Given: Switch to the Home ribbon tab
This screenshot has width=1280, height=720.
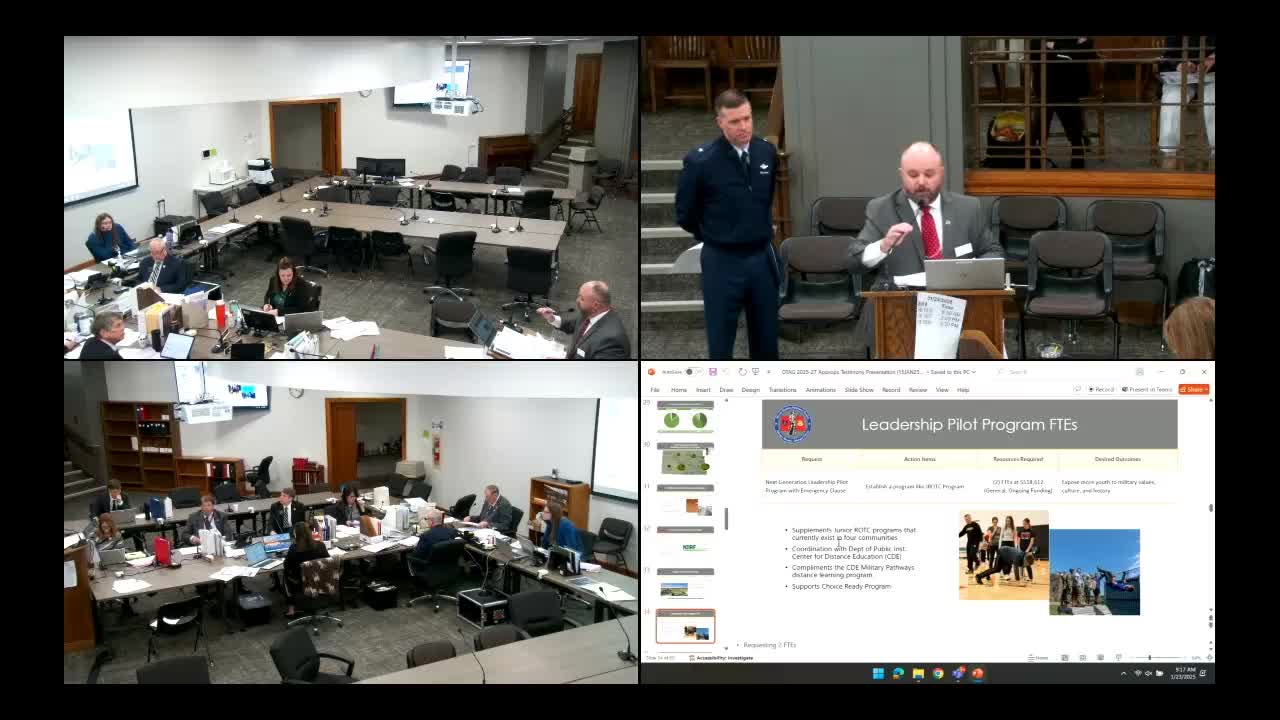Looking at the screenshot, I should click(x=679, y=390).
